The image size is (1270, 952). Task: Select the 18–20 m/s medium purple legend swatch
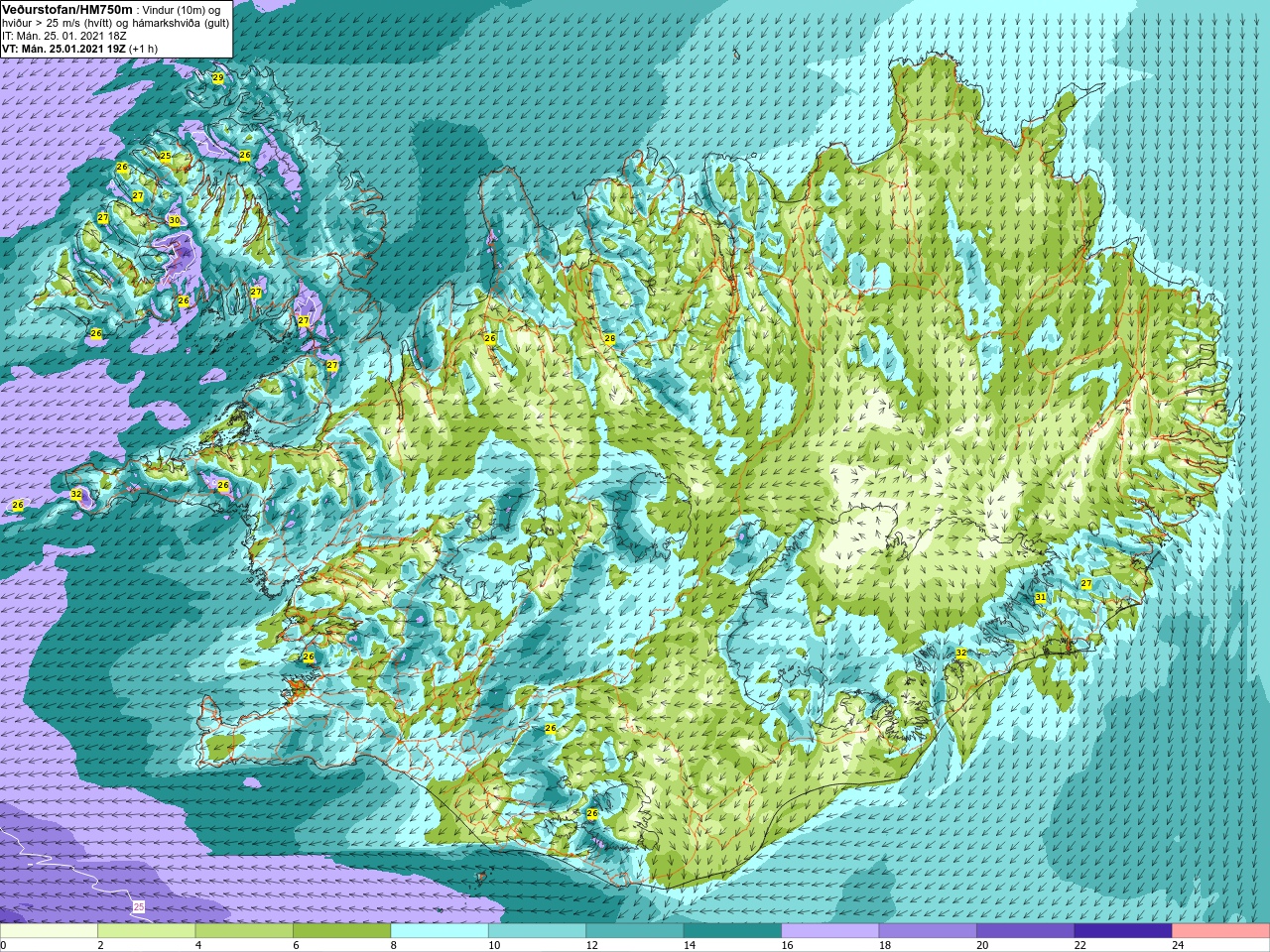coord(928,931)
